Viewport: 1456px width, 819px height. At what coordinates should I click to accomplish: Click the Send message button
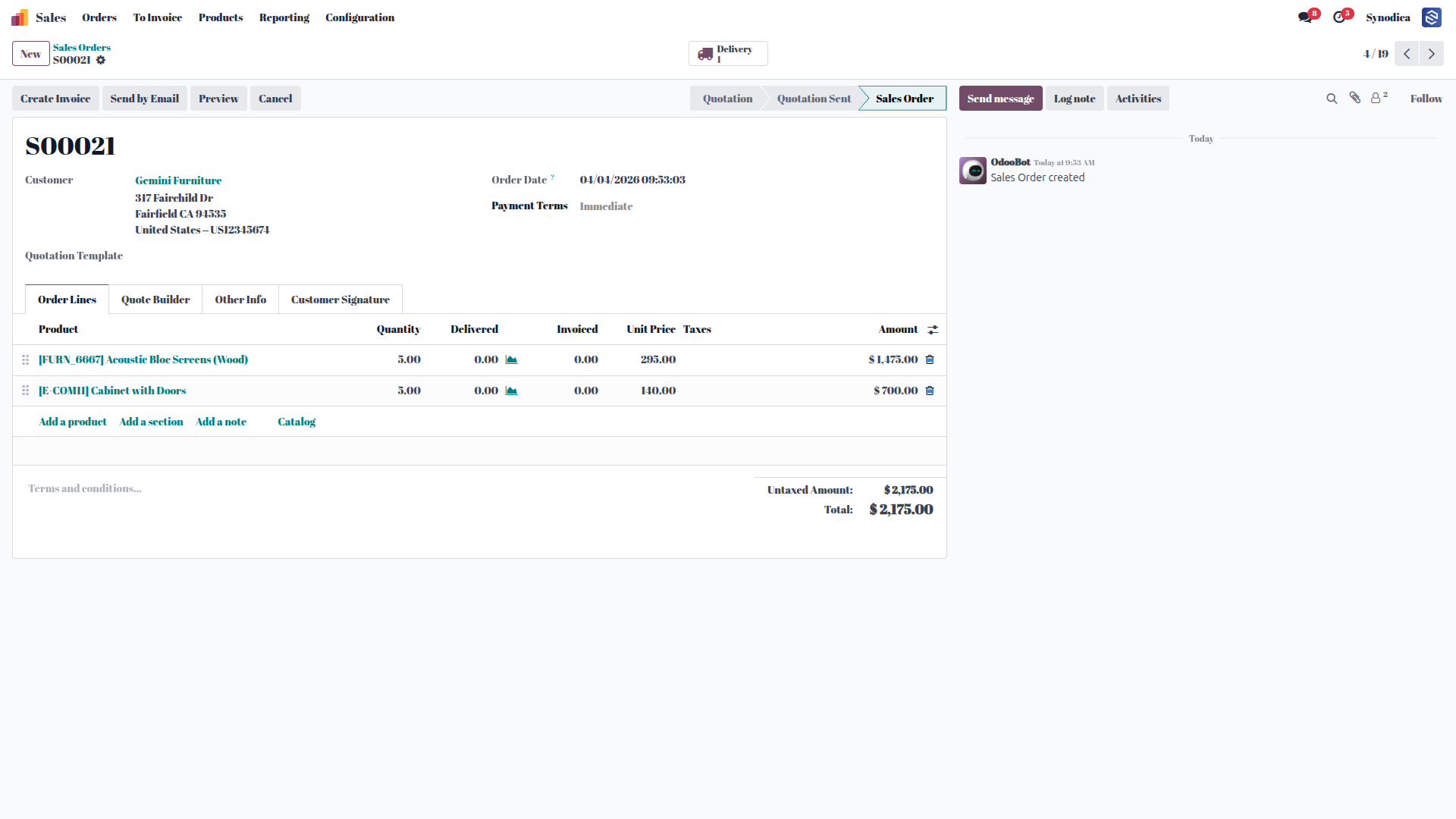1001,99
